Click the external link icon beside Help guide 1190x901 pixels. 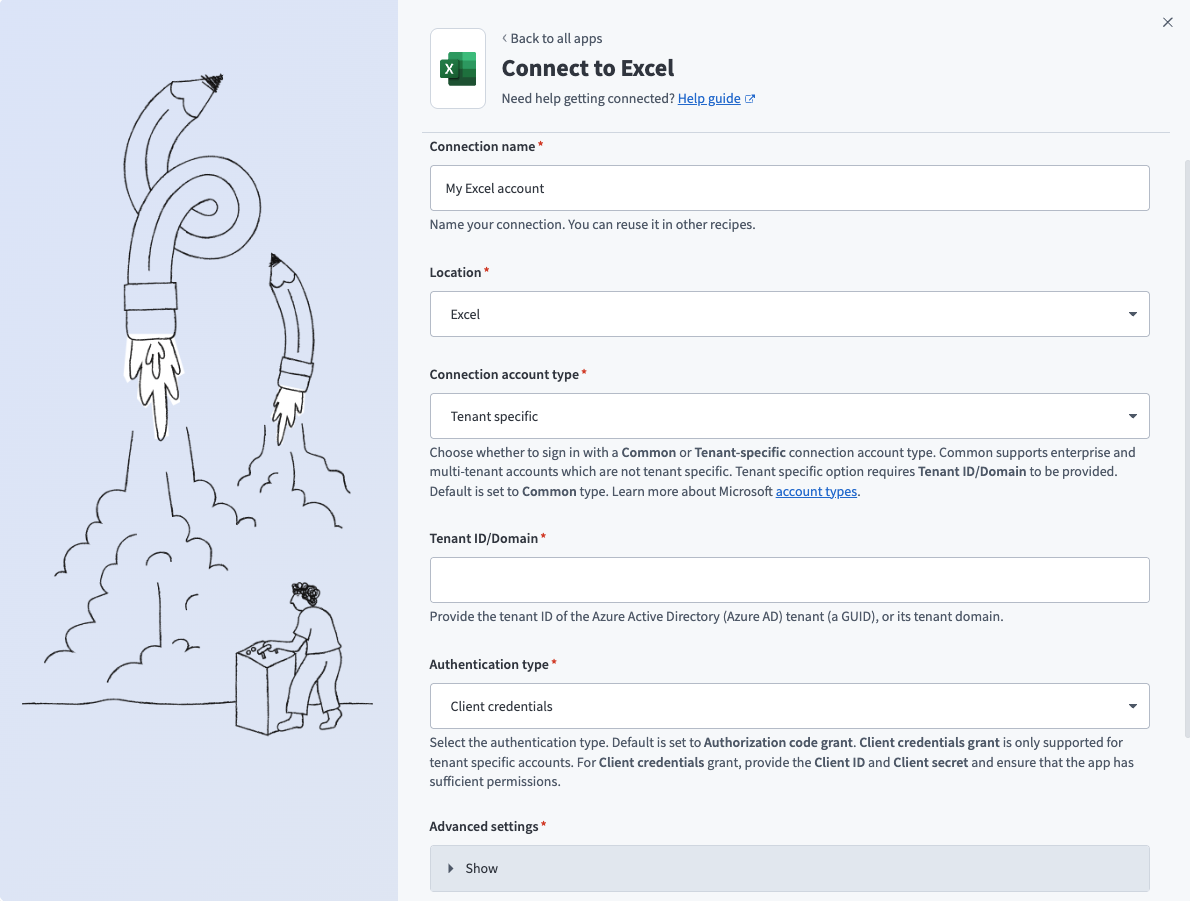click(x=750, y=99)
